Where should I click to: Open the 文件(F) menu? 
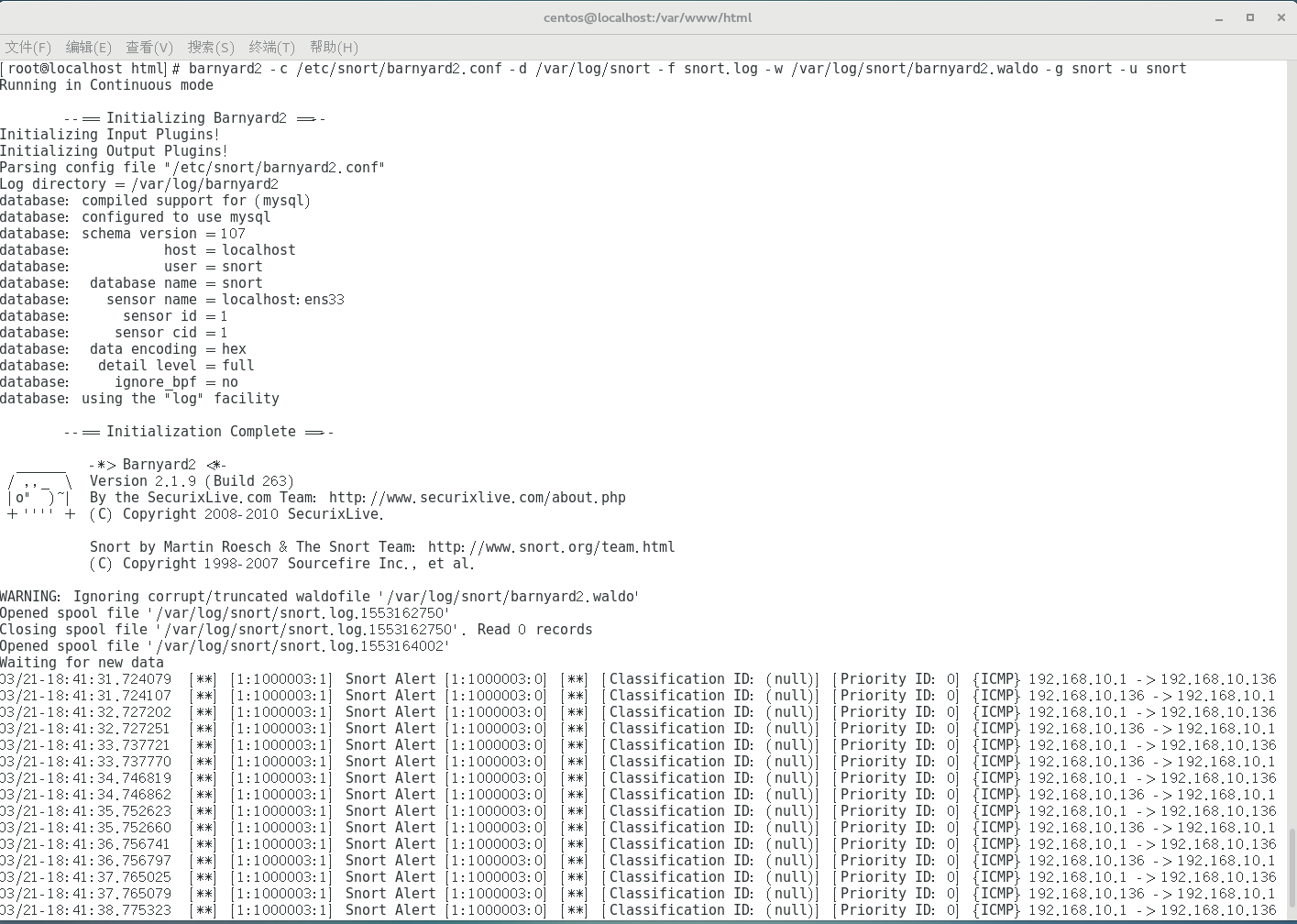coord(28,47)
